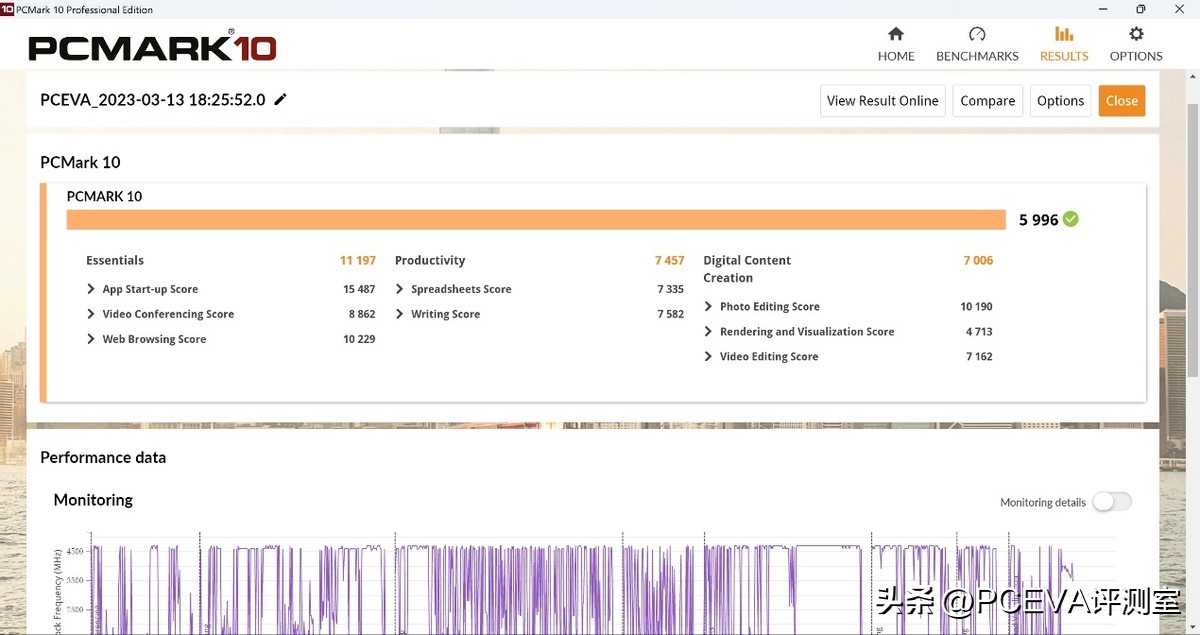Toggle the Monitoring details switch
This screenshot has width=1200, height=635.
coord(1111,502)
